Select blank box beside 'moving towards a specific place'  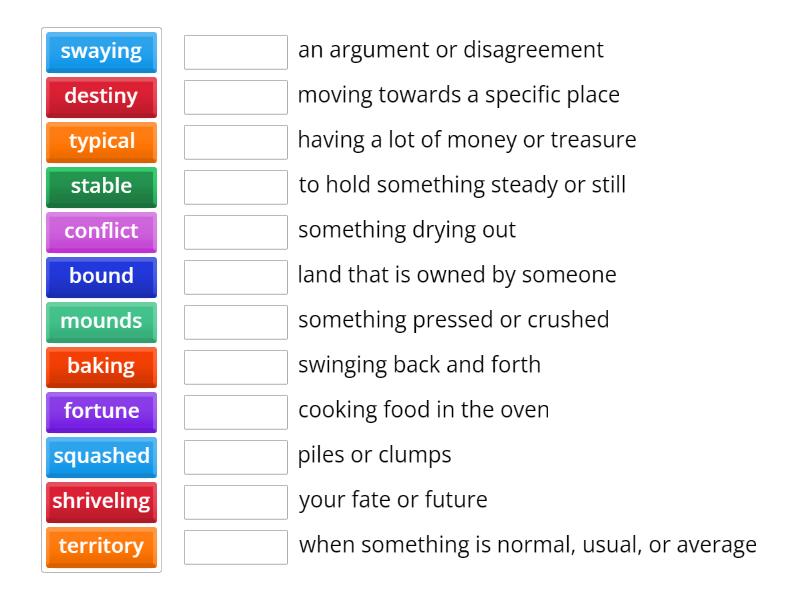pyautogui.click(x=236, y=97)
